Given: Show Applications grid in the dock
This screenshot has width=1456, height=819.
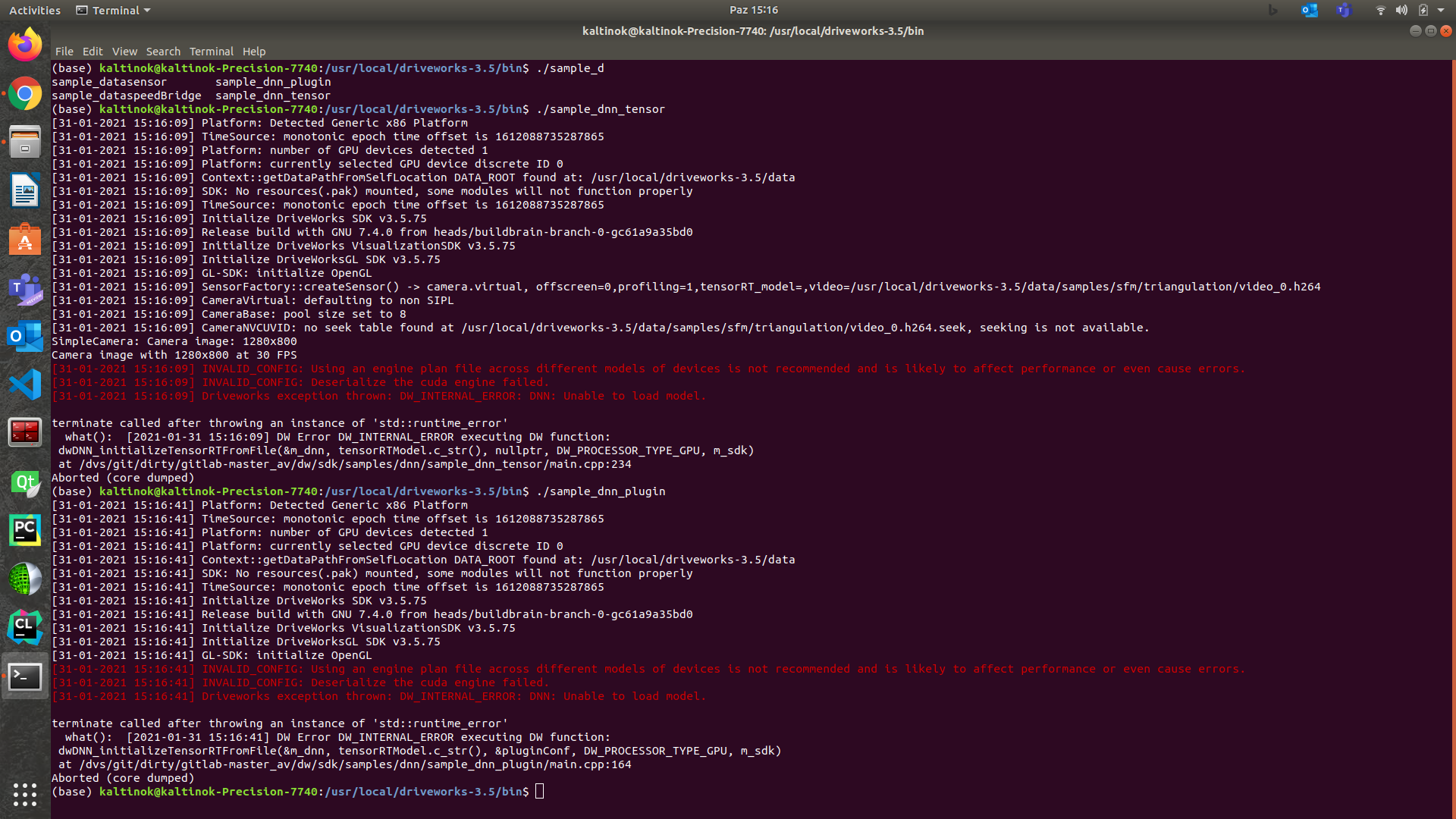Looking at the screenshot, I should click(x=25, y=794).
